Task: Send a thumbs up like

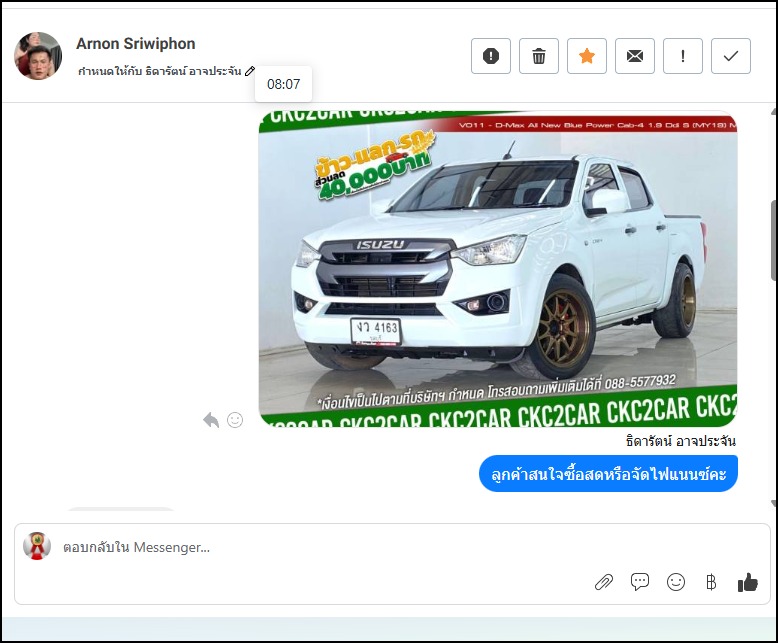Action: click(748, 582)
